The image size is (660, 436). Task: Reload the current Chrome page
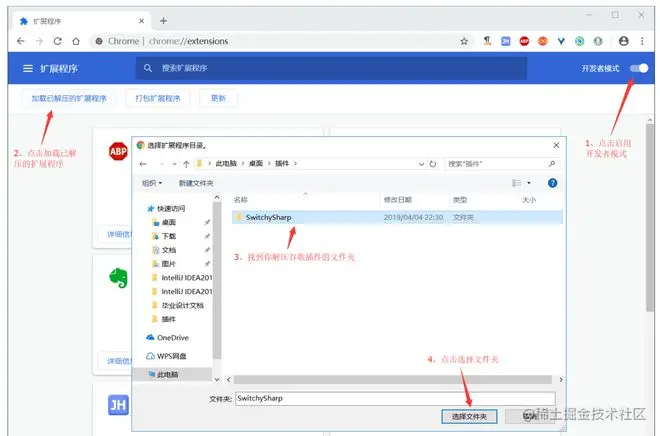(x=58, y=41)
